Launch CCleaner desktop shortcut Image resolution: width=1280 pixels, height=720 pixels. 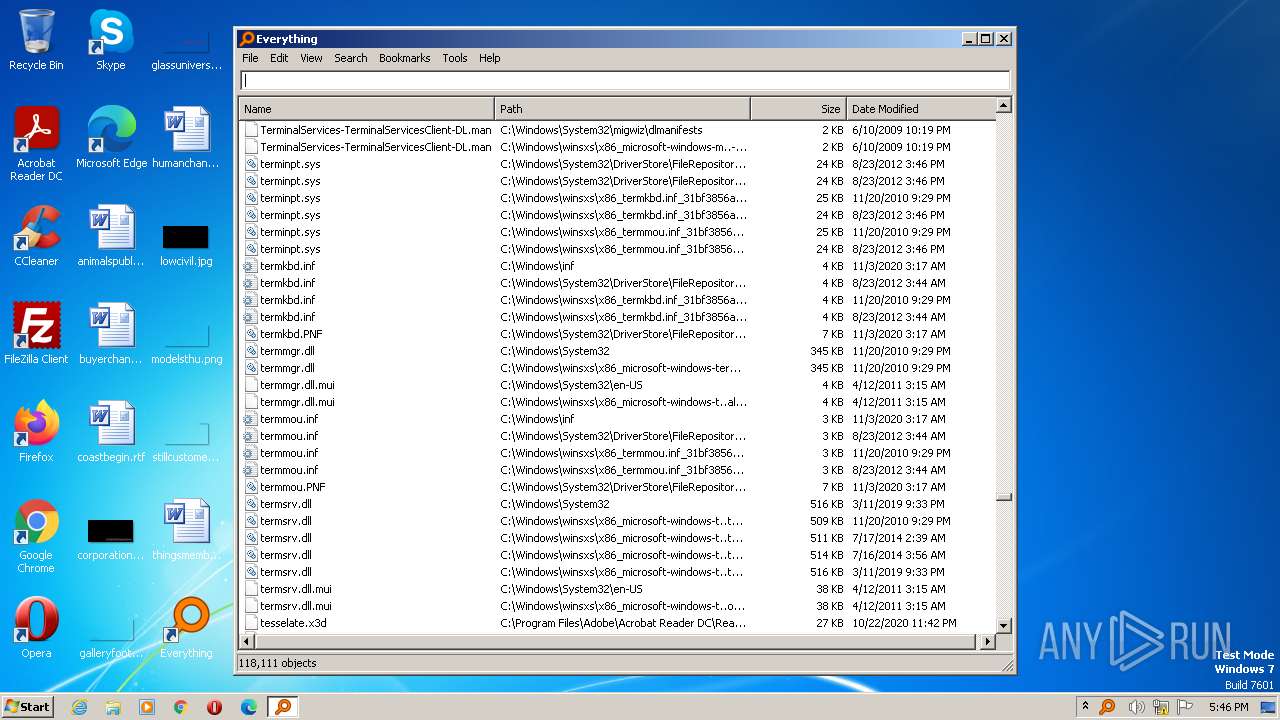pyautogui.click(x=36, y=235)
